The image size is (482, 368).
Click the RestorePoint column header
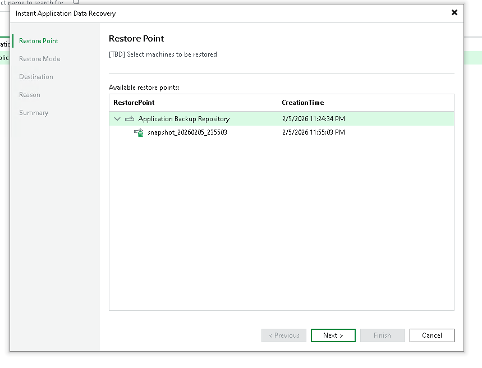click(x=134, y=103)
